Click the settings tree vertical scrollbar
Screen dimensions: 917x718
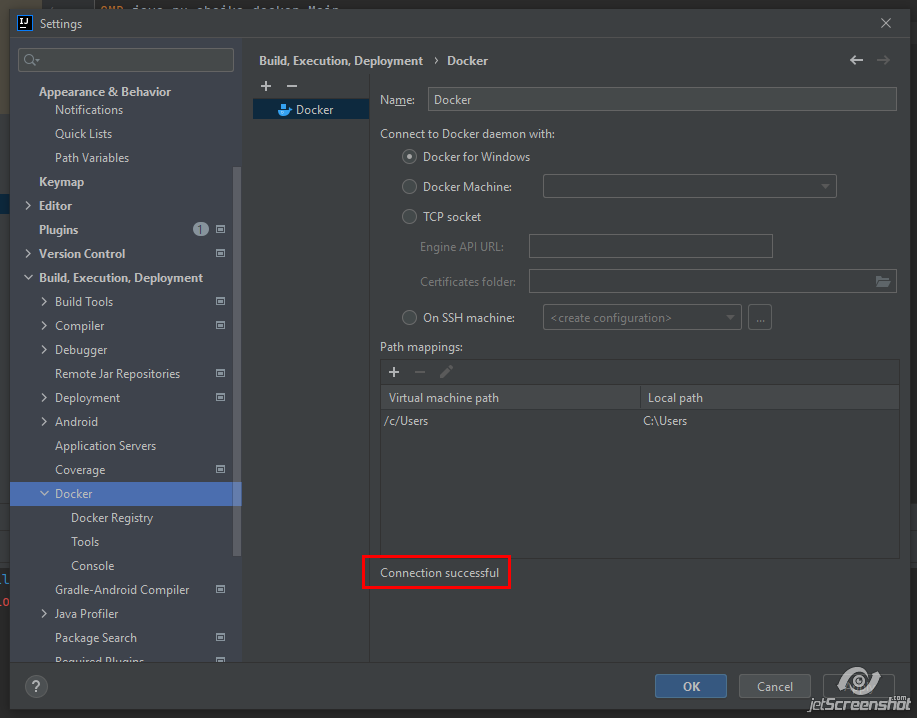click(237, 361)
